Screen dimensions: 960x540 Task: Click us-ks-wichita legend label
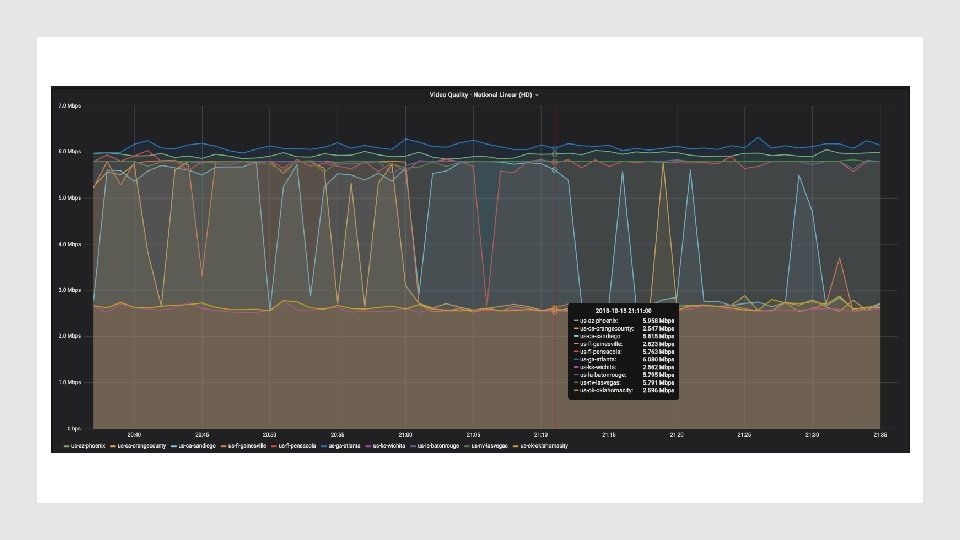coord(389,446)
